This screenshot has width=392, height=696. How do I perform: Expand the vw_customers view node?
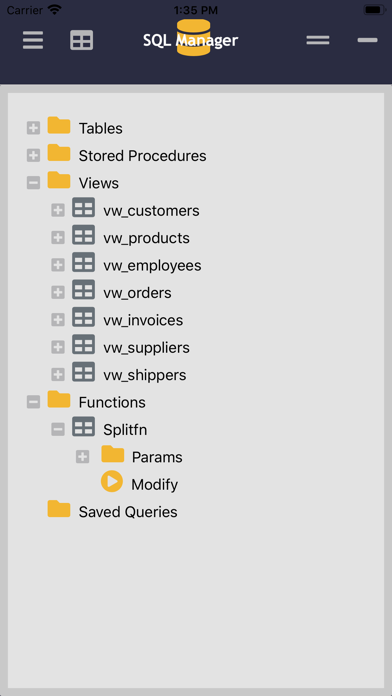(58, 210)
